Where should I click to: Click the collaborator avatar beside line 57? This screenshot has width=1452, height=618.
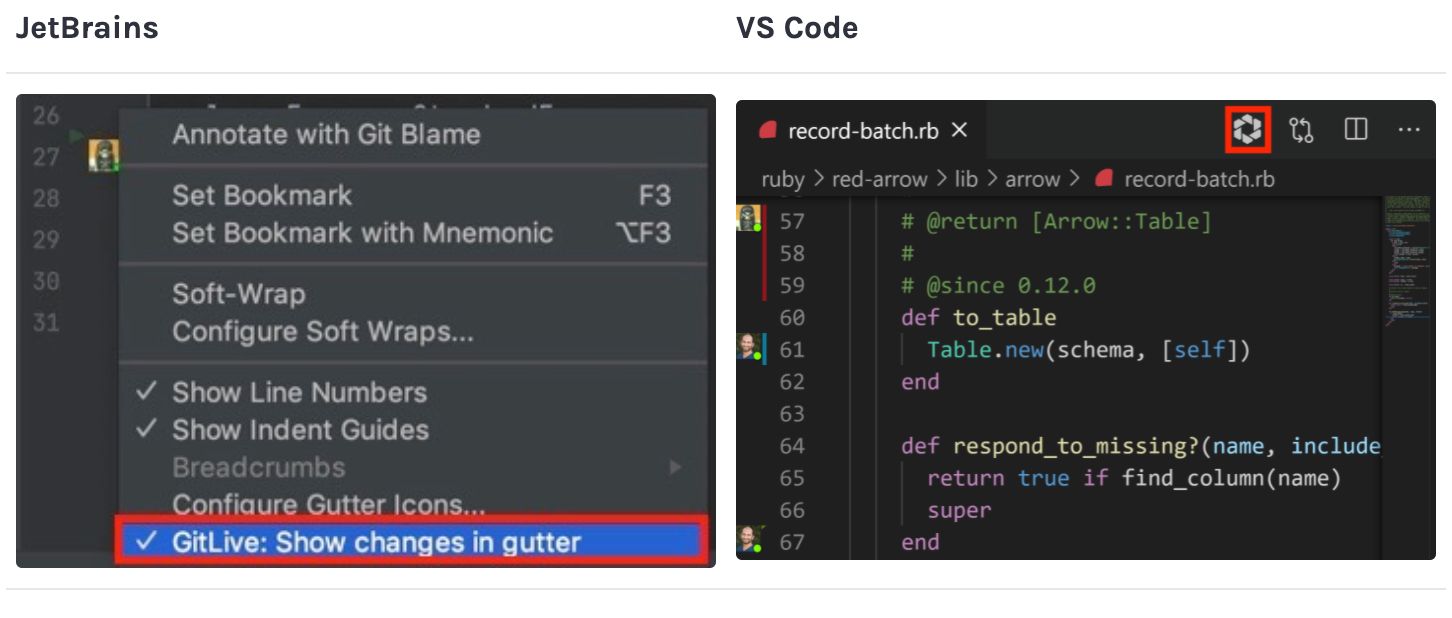tap(748, 217)
